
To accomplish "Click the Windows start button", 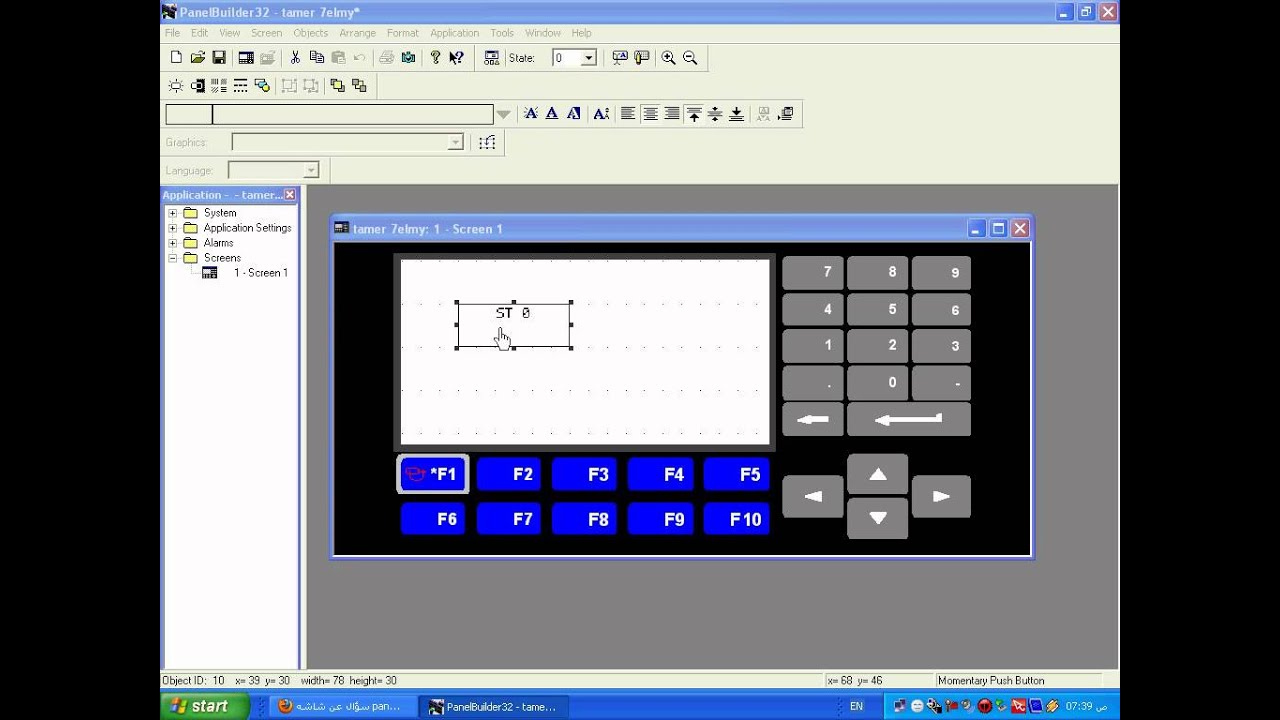I will pyautogui.click(x=204, y=706).
